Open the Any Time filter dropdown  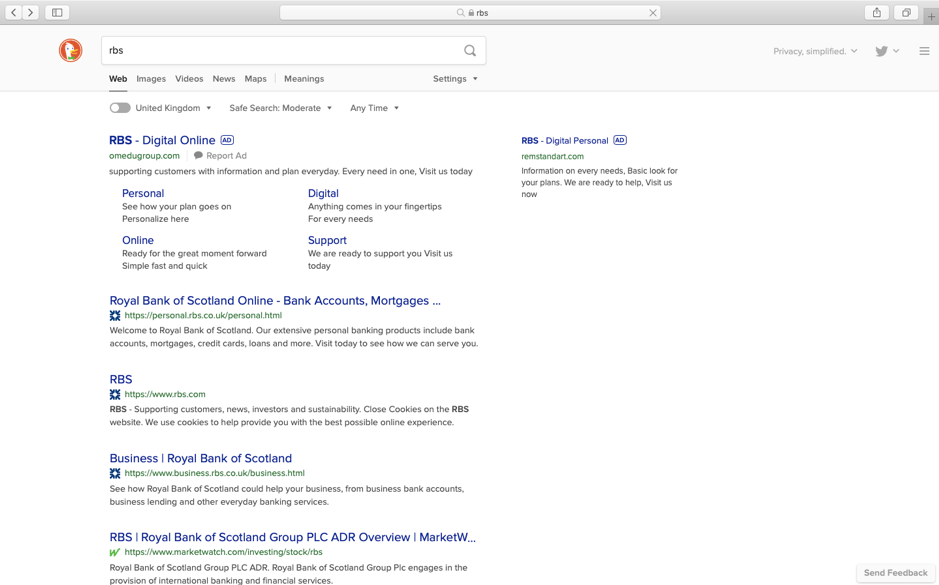[x=374, y=108]
